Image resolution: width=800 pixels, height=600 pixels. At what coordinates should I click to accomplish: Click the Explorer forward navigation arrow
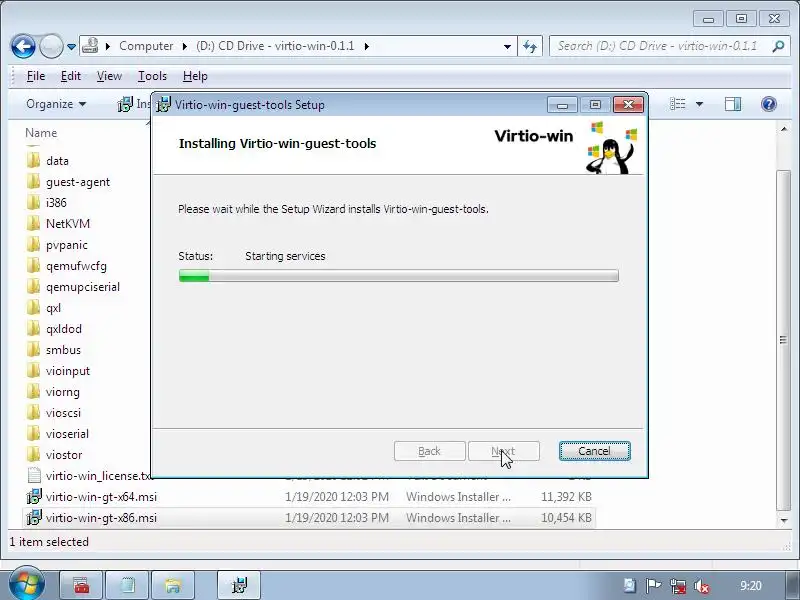(51, 46)
